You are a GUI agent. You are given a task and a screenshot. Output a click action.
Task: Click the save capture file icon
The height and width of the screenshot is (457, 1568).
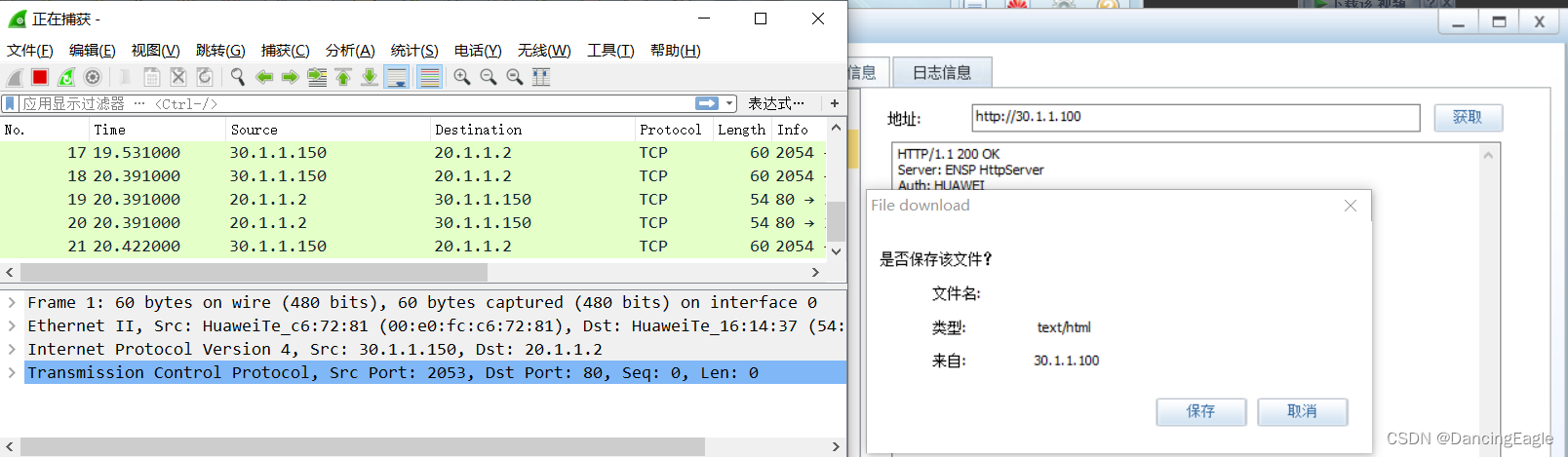(x=152, y=77)
